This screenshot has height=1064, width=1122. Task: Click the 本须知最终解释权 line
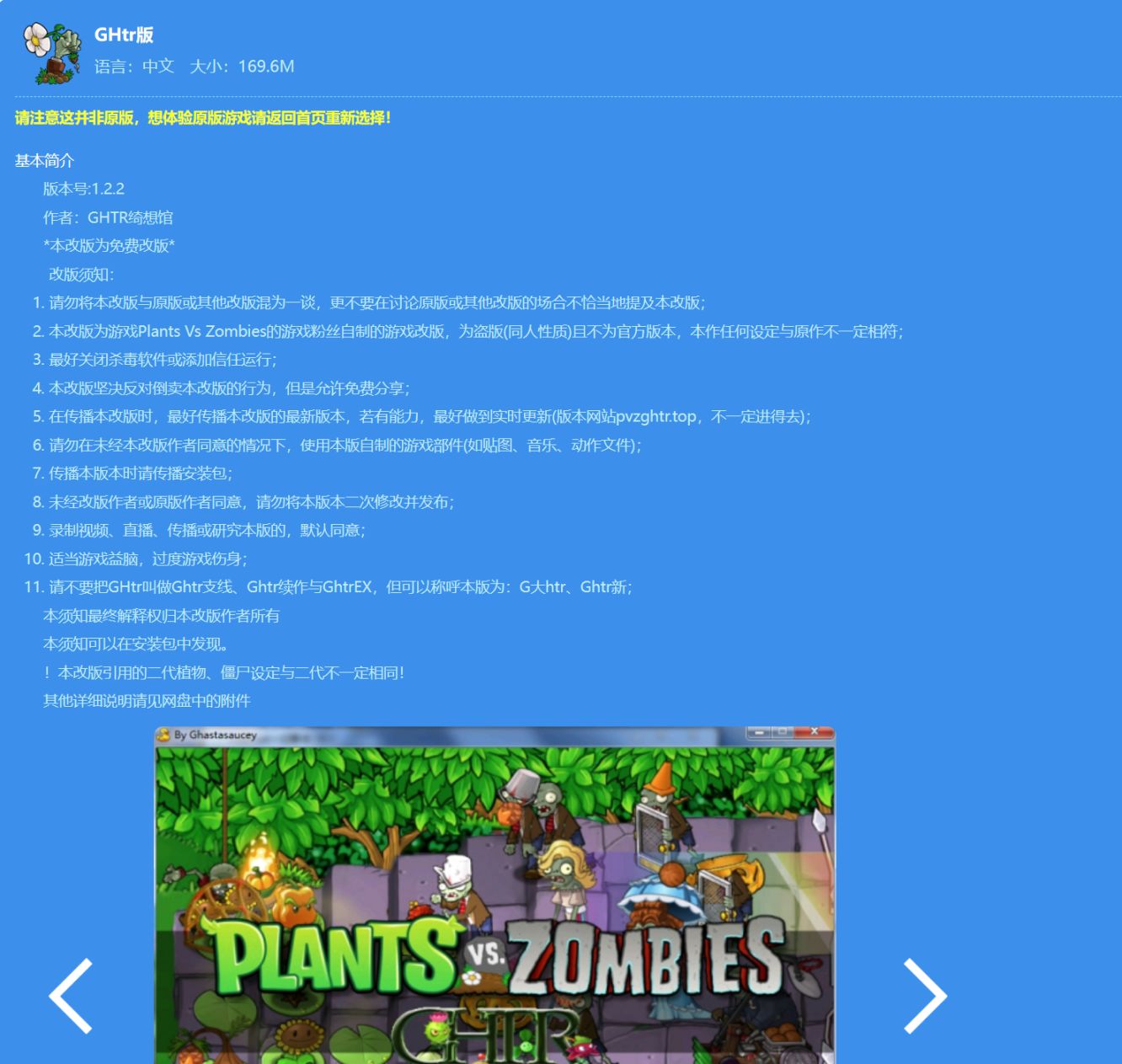[x=161, y=616]
